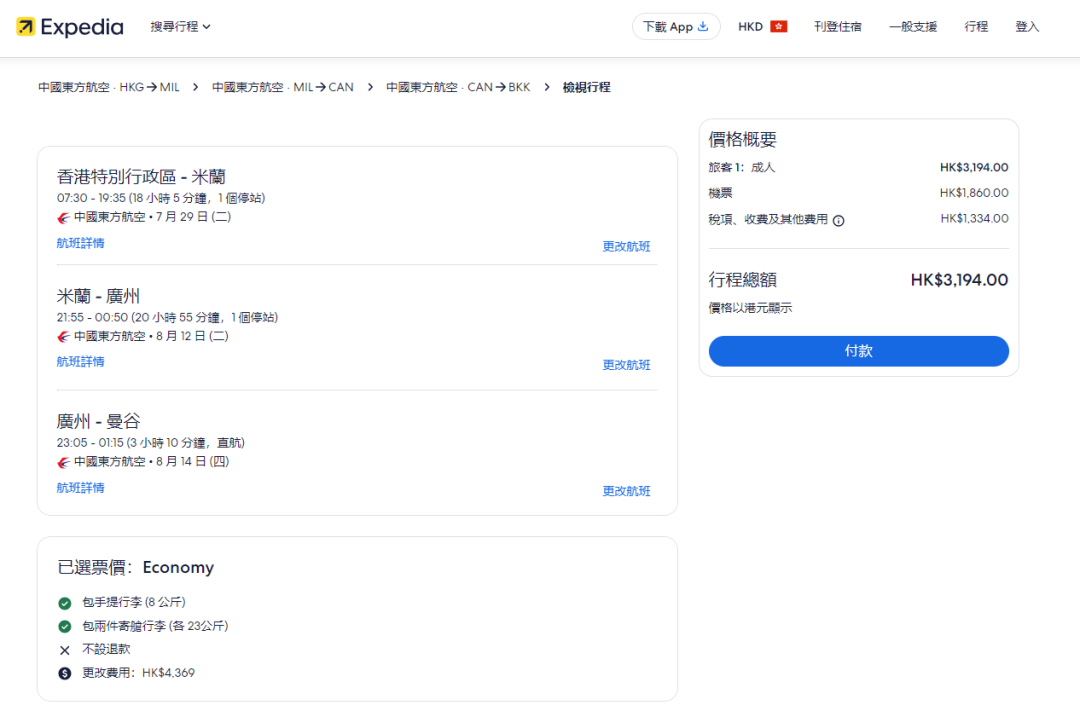Click info icon beside 稅項、收費及其他費用

tap(838, 220)
